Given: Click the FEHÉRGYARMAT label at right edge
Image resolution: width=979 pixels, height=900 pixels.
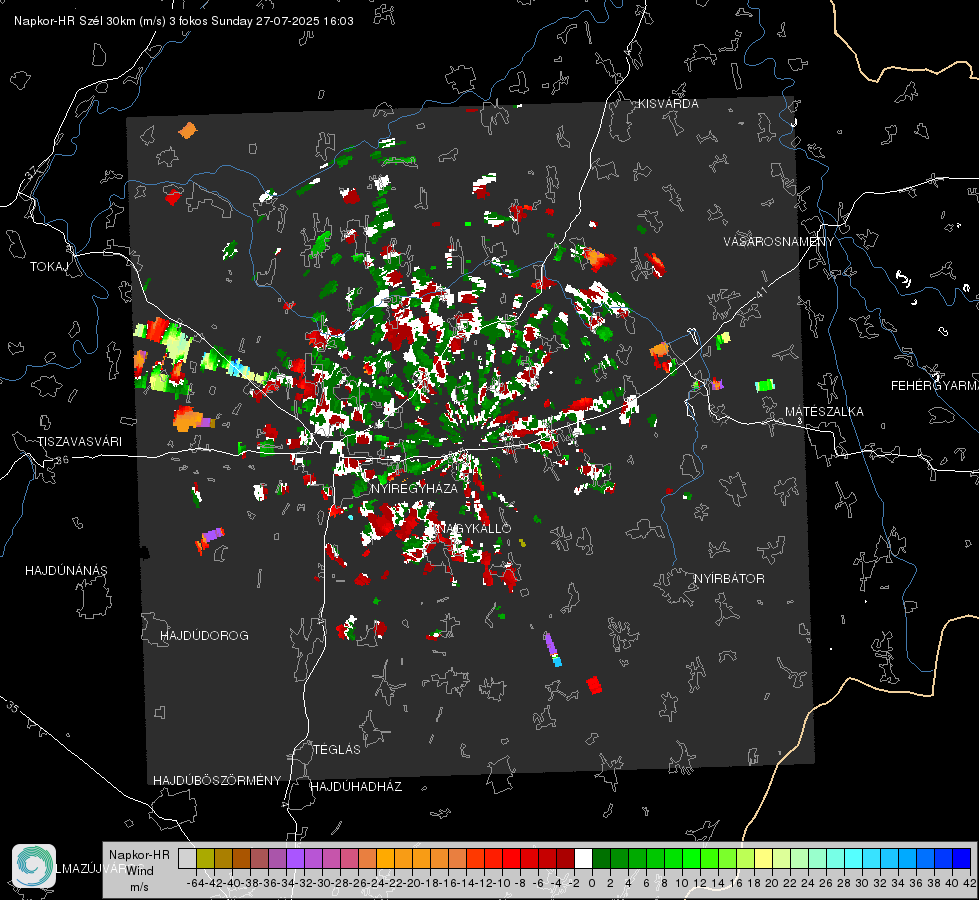Looking at the screenshot, I should click(934, 386).
